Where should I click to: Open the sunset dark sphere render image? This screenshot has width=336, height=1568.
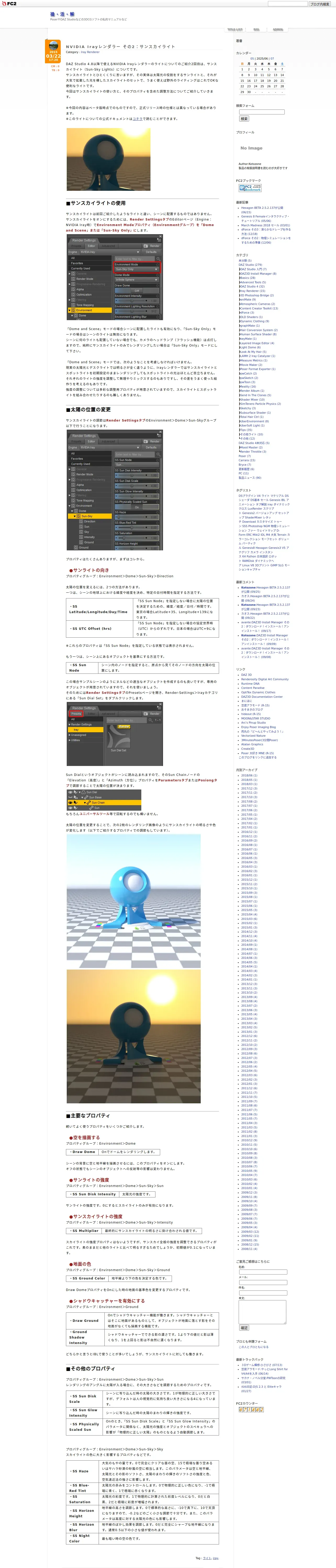click(133, 1035)
